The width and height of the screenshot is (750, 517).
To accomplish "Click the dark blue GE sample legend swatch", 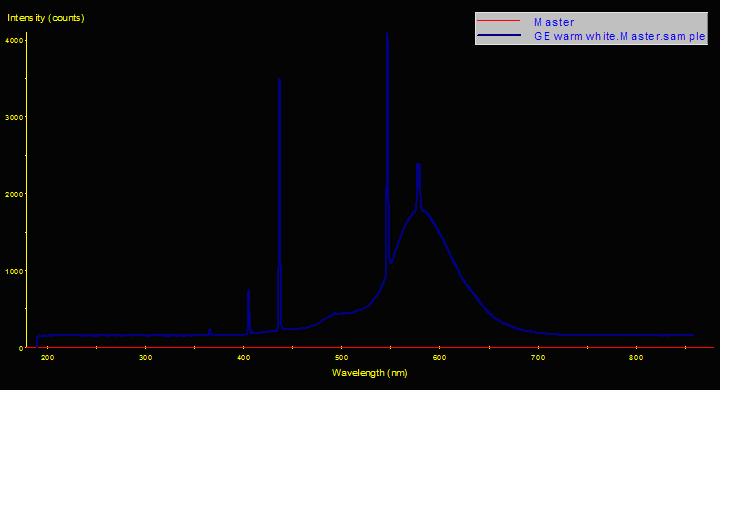I will (x=500, y=36).
